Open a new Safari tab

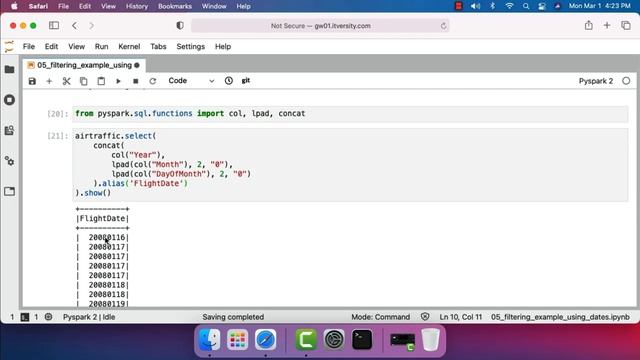[607, 25]
